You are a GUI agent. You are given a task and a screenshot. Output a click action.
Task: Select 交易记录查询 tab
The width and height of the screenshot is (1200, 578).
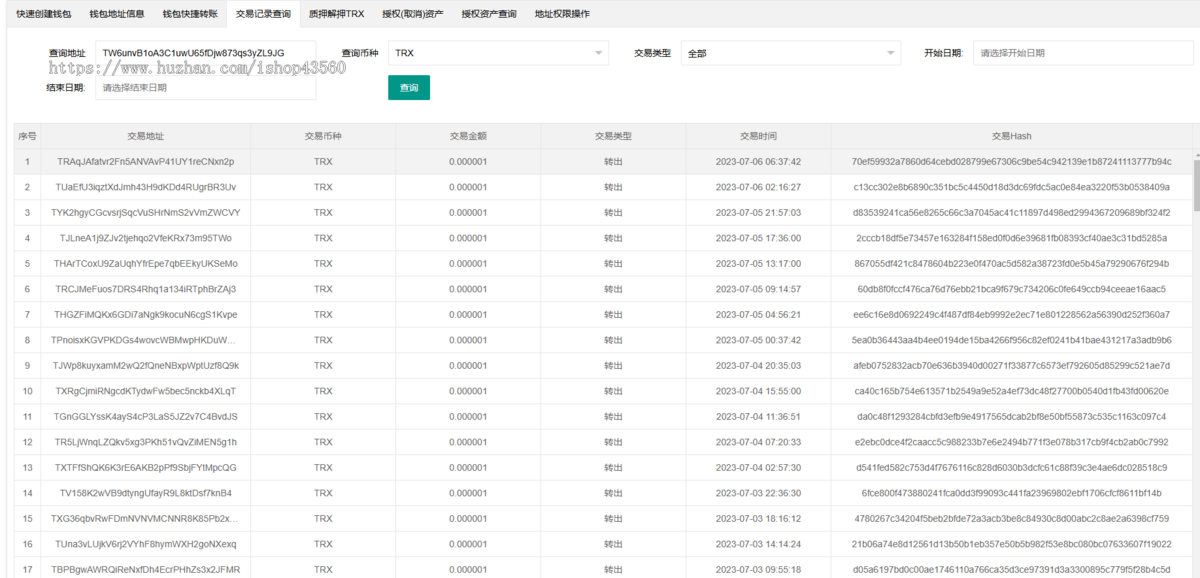click(263, 14)
